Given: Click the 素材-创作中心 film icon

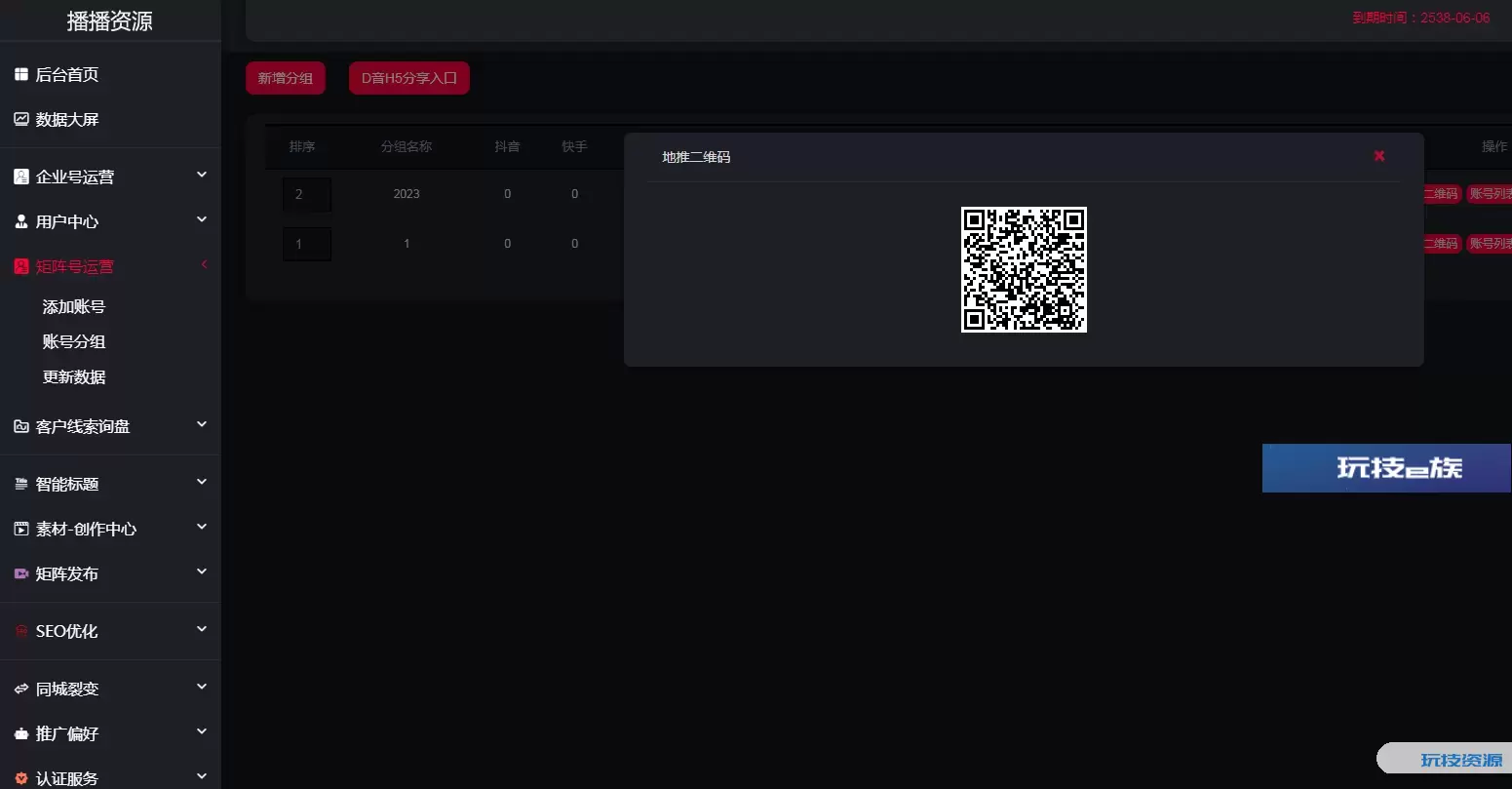Looking at the screenshot, I should click(x=20, y=529).
